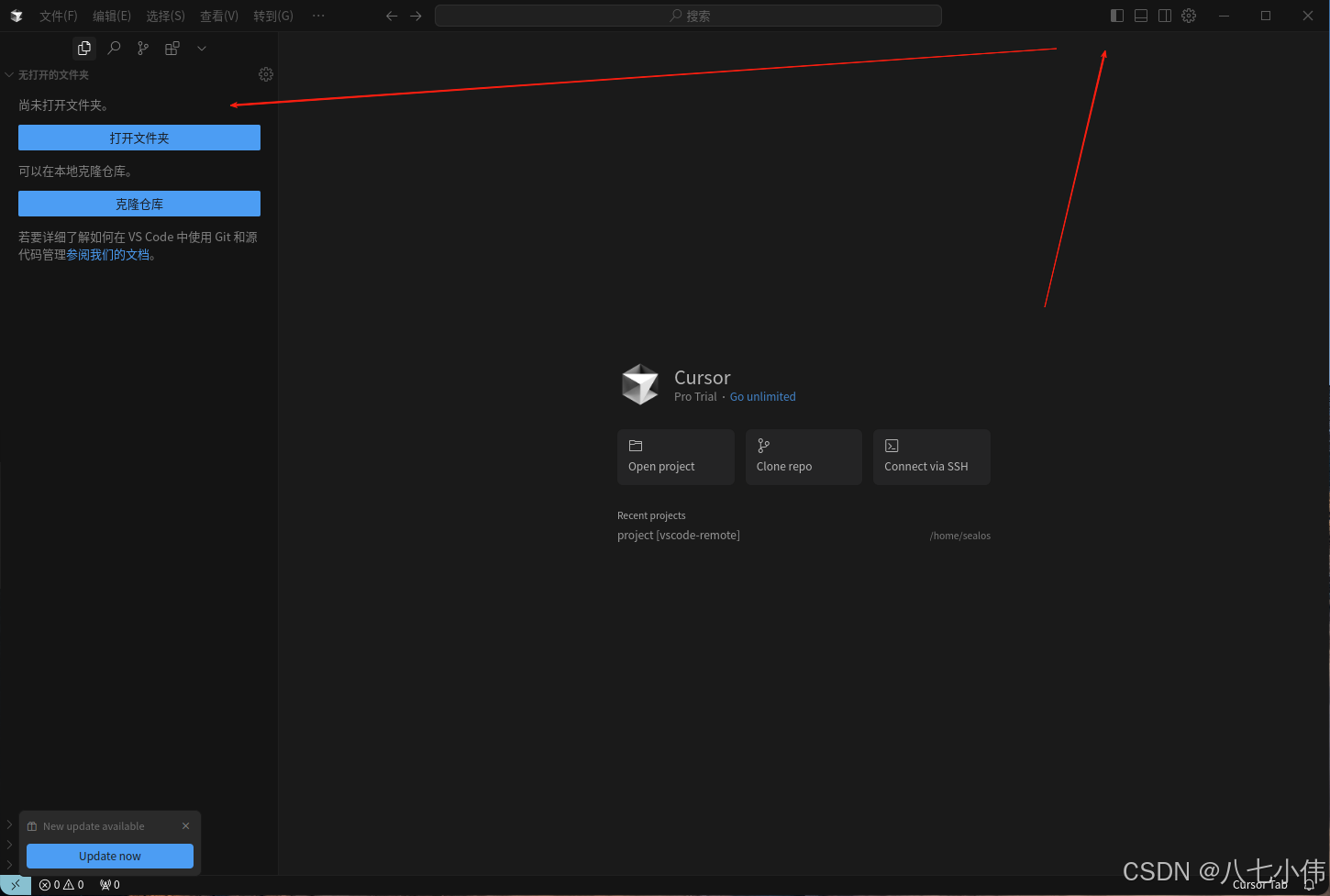
Task: Go back with the left arrow
Action: (392, 16)
